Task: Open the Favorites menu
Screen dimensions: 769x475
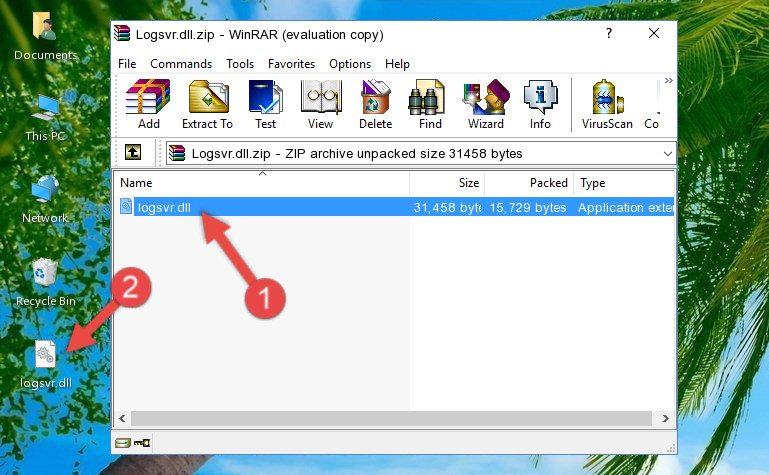Action: point(291,64)
